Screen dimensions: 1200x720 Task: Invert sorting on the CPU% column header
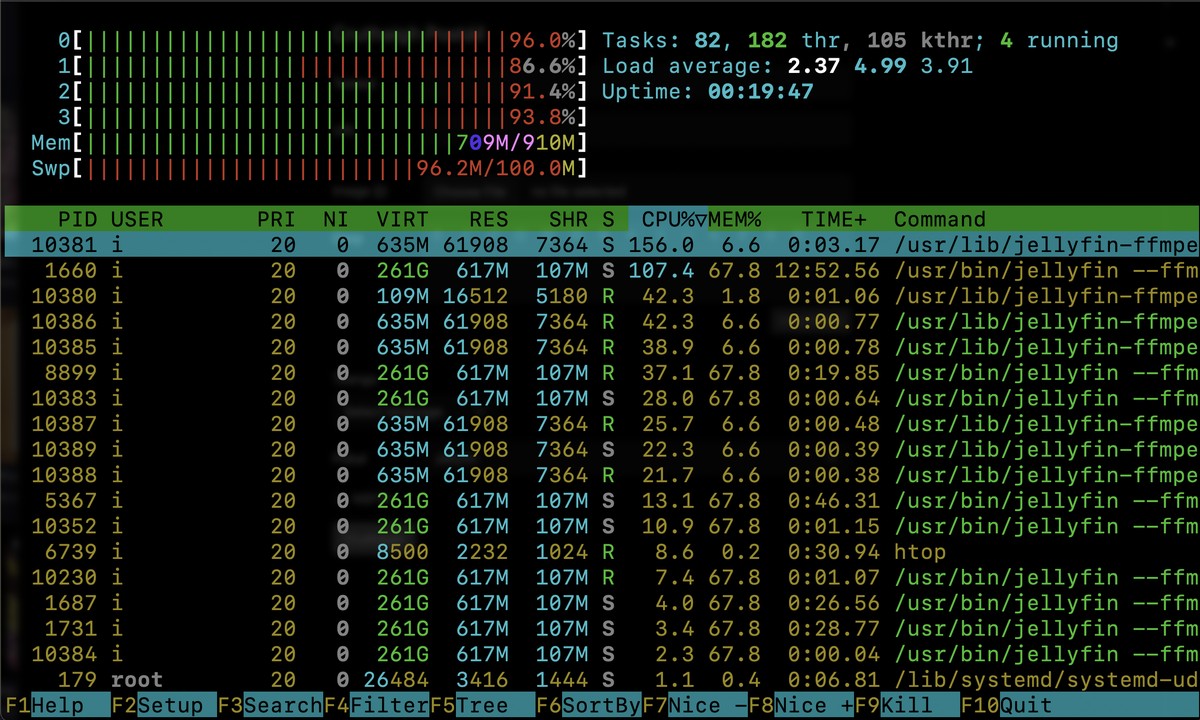(x=668, y=219)
